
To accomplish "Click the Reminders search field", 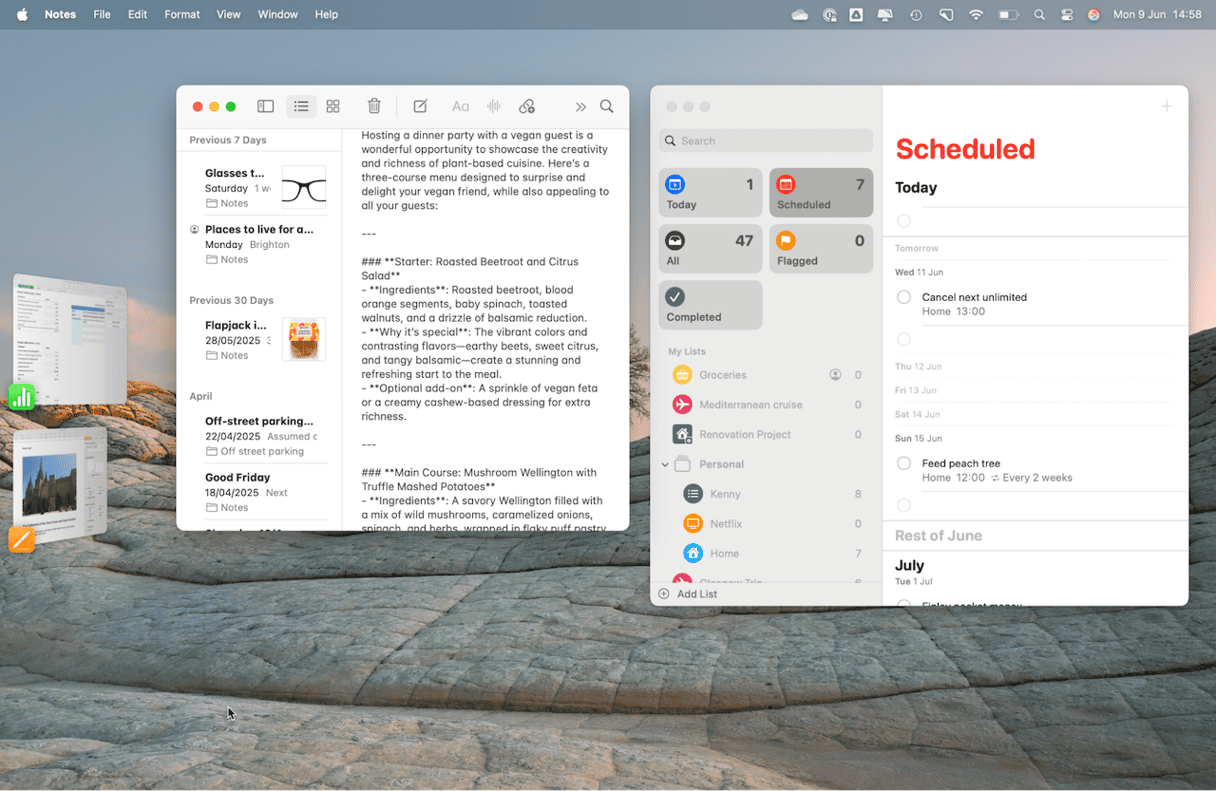I will click(766, 141).
